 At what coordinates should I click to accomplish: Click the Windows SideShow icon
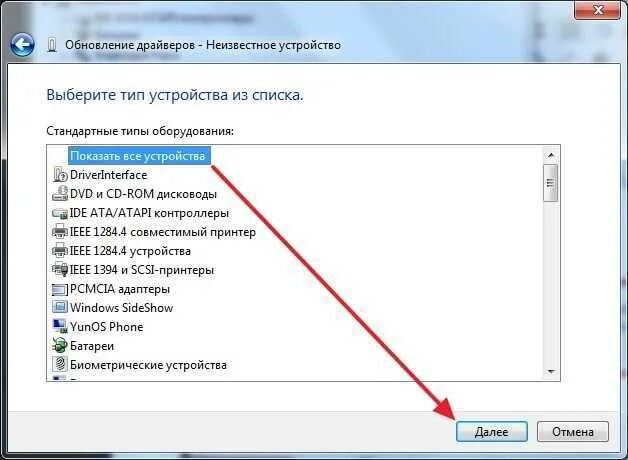coord(60,307)
